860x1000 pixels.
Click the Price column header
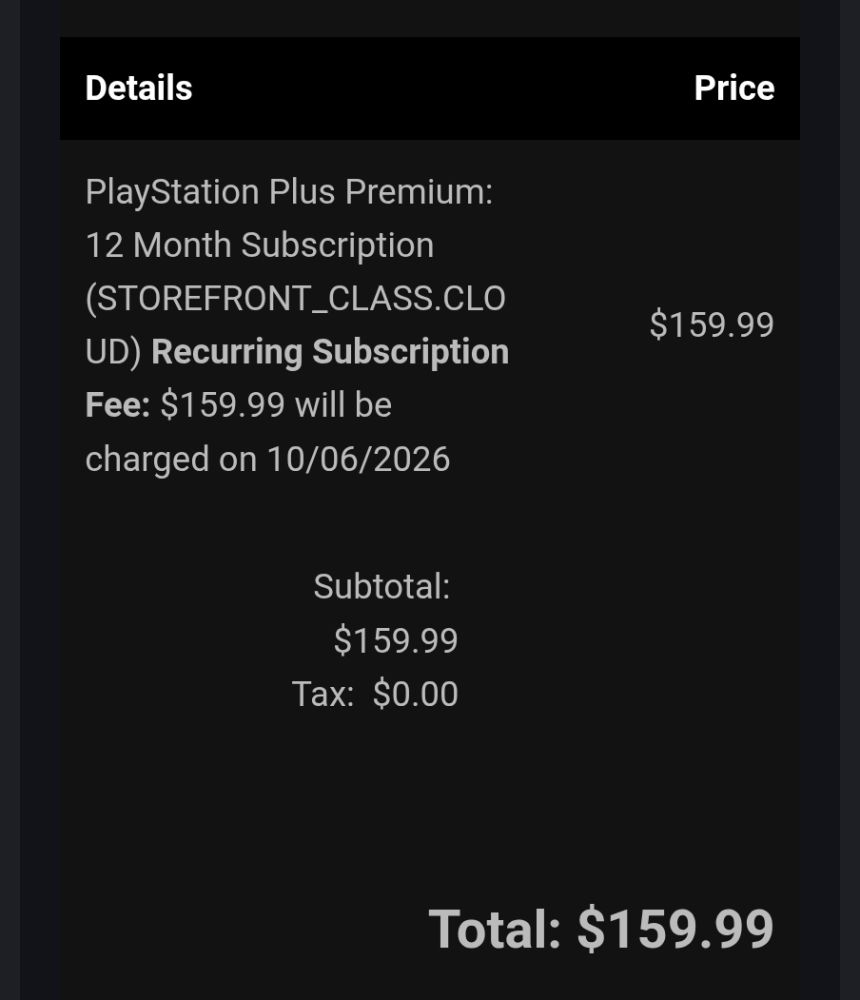[734, 88]
